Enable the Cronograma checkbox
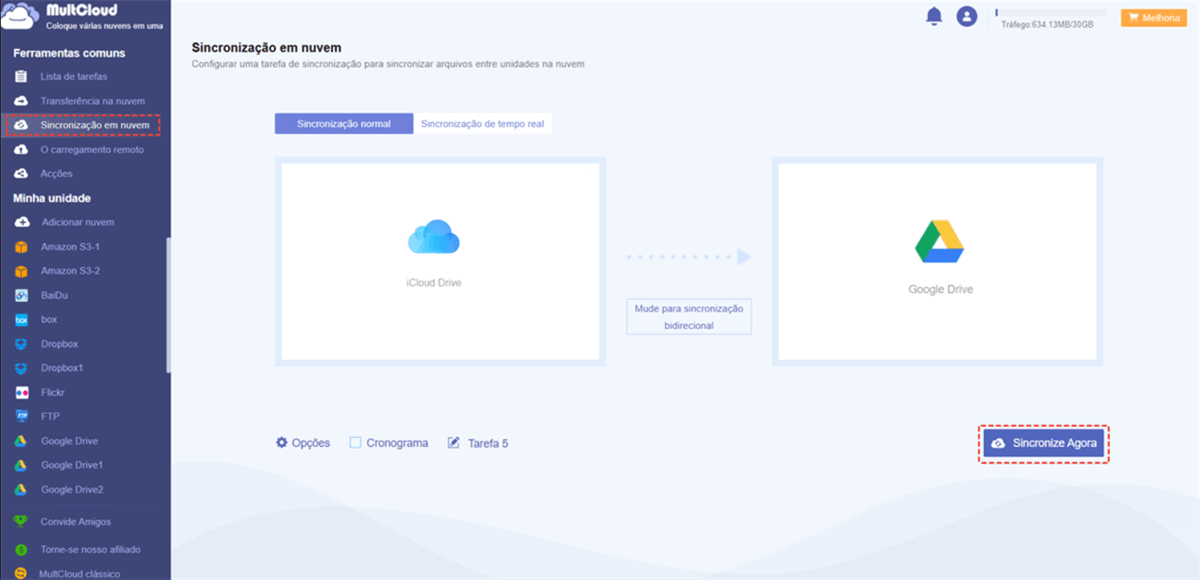This screenshot has width=1200, height=580. (x=355, y=442)
